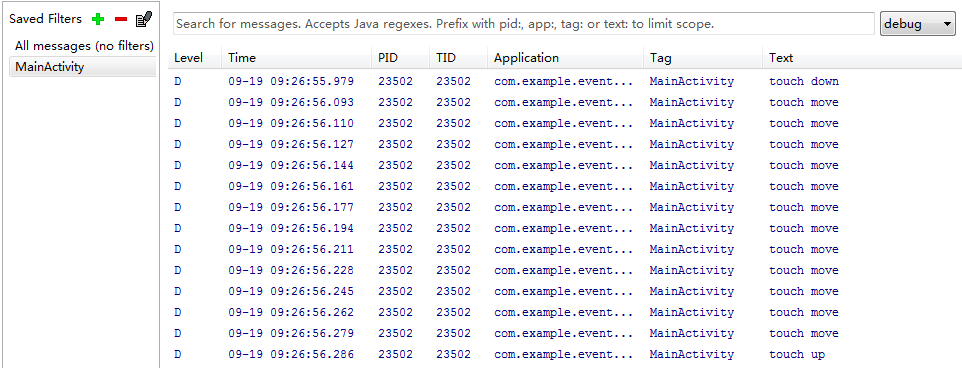
Task: Select timestamp 09-19 09:26:56.279
Action: [291, 333]
